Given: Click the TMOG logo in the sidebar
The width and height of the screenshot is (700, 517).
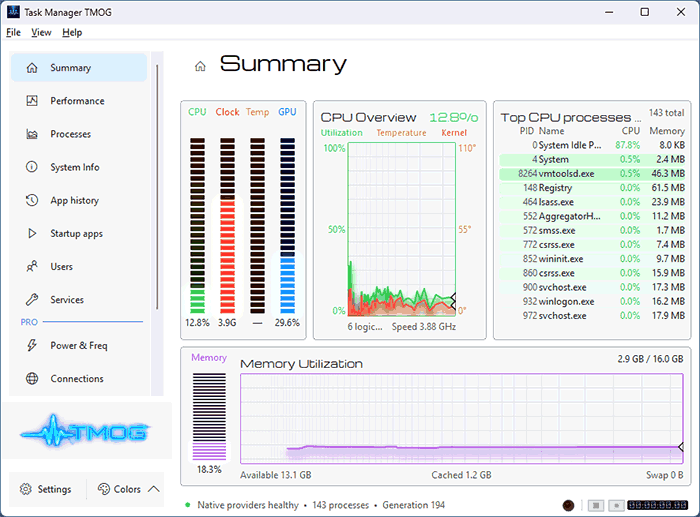Looking at the screenshot, I should coord(86,431).
